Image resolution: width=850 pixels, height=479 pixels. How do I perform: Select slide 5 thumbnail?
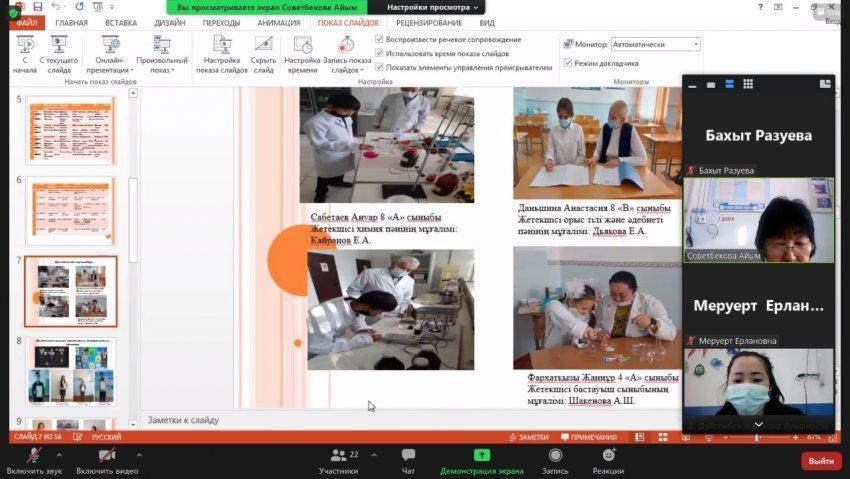pyautogui.click(x=70, y=130)
